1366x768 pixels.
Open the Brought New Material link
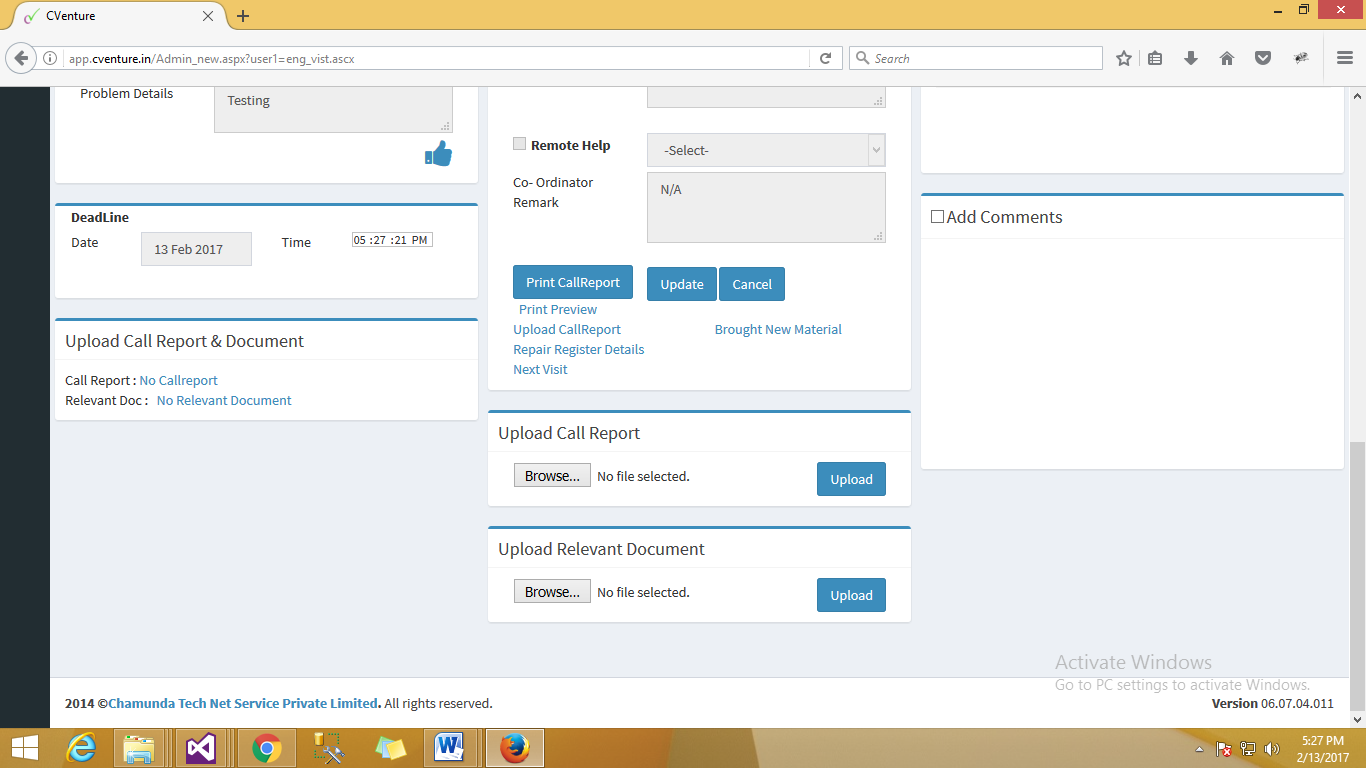(x=778, y=329)
